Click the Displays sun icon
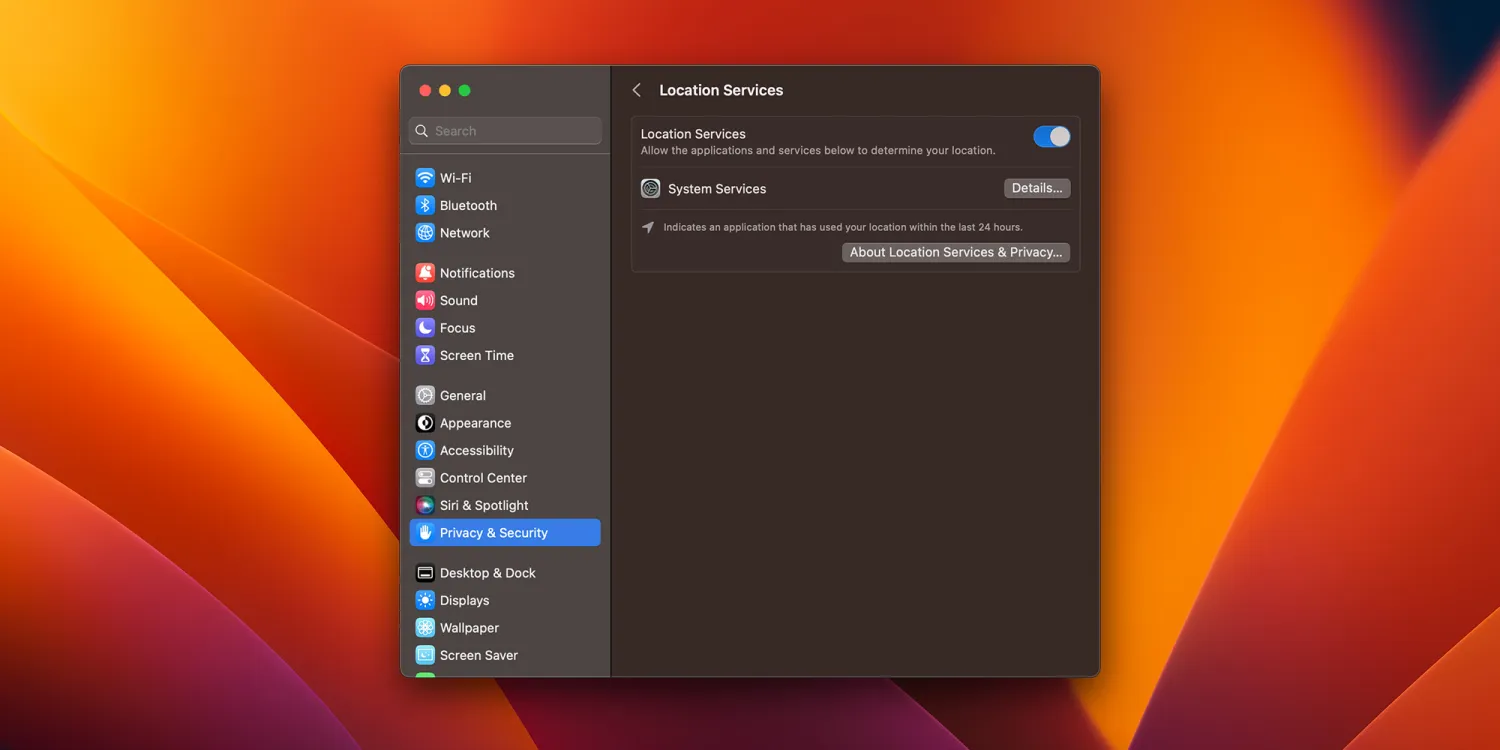 point(425,600)
